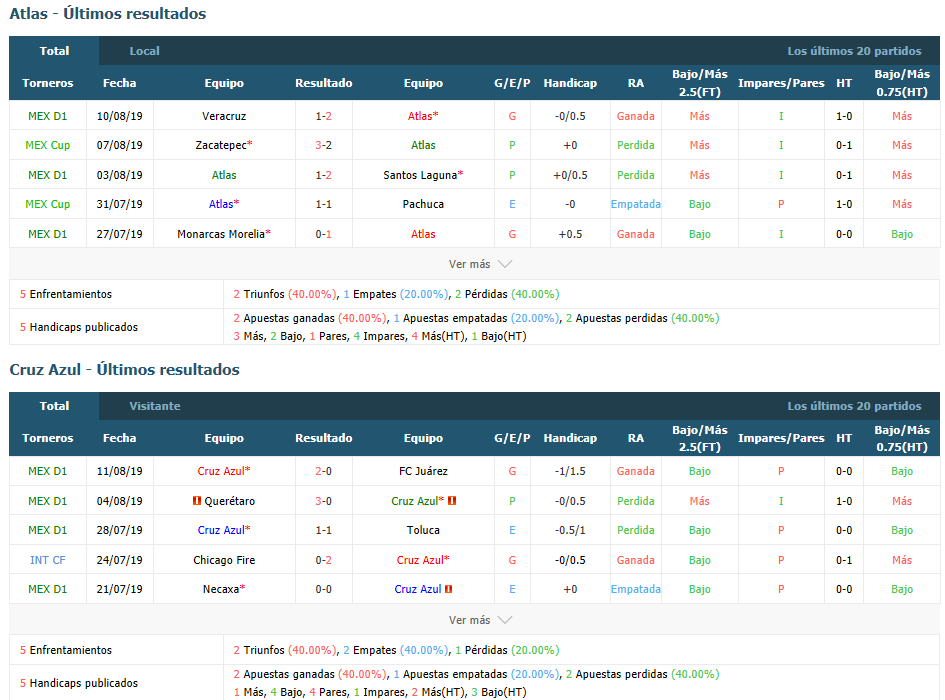Open the 3-0 result of Querétaro match
Screen dimensions: 945x700
[324, 501]
